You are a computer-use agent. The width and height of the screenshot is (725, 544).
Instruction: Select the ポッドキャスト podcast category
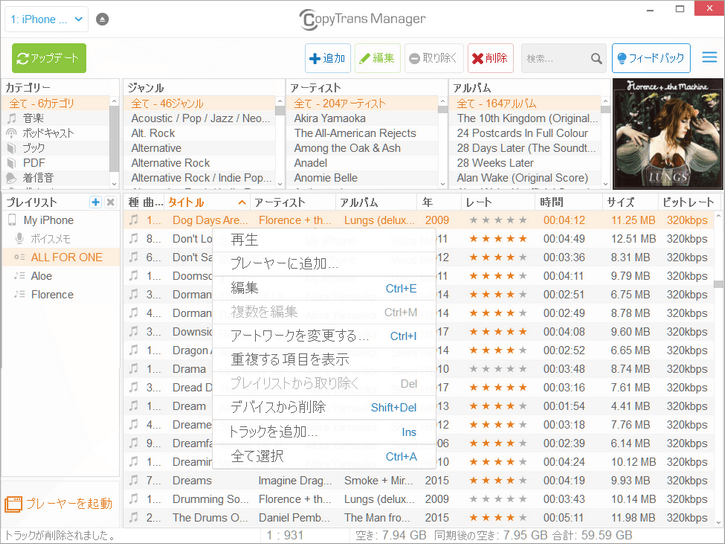(x=55, y=133)
